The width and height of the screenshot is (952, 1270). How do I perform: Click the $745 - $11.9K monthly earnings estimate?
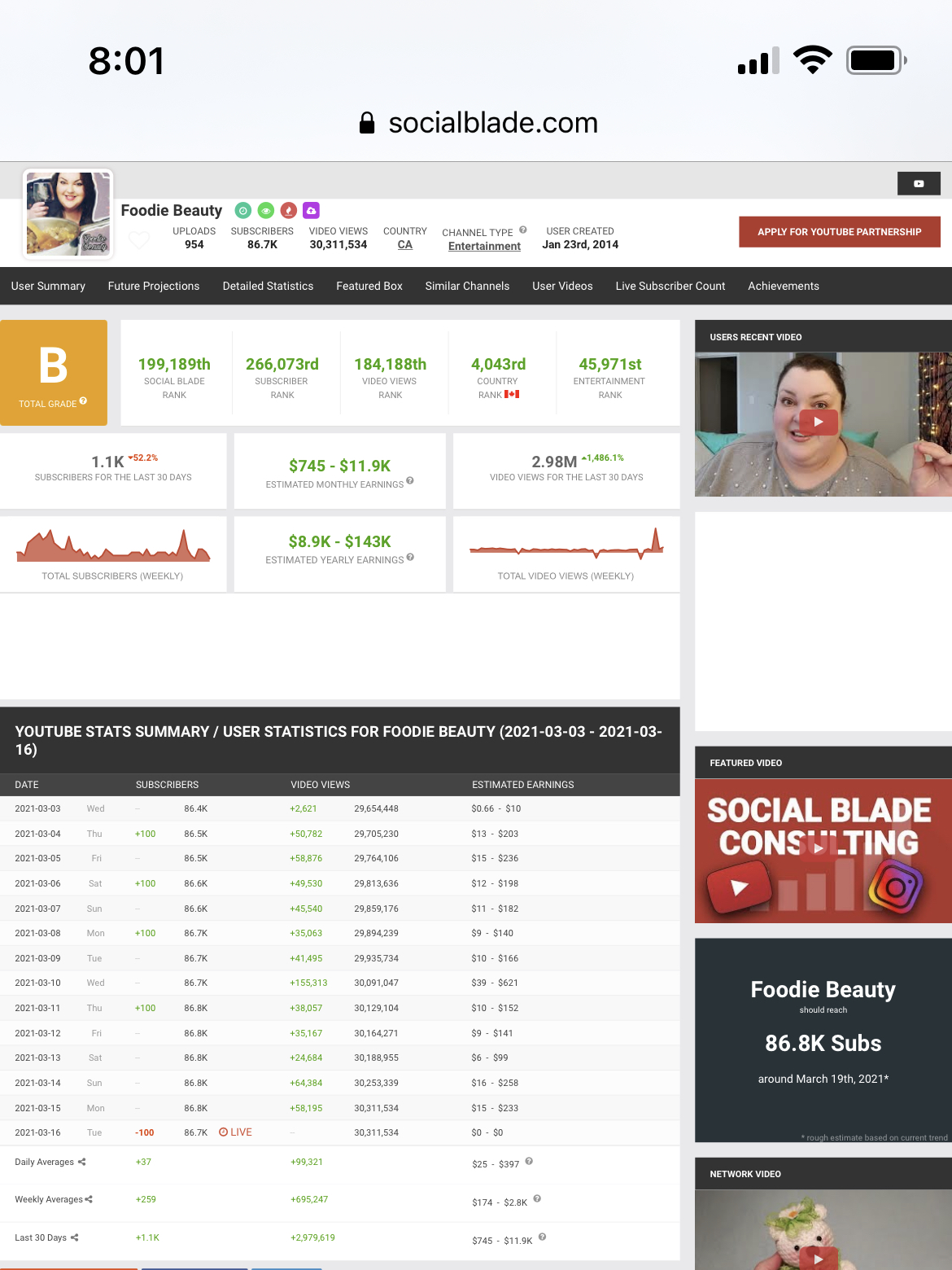pyautogui.click(x=340, y=466)
